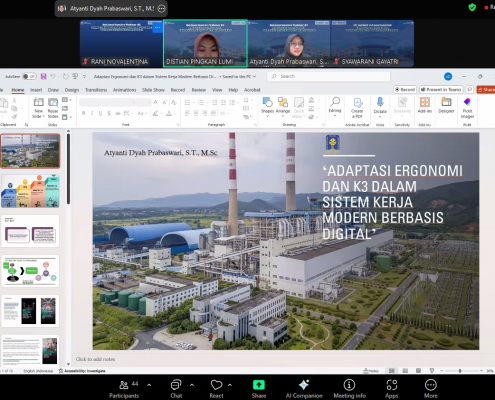495x400 pixels.
Task: Open the font size combo box
Action: point(144,102)
